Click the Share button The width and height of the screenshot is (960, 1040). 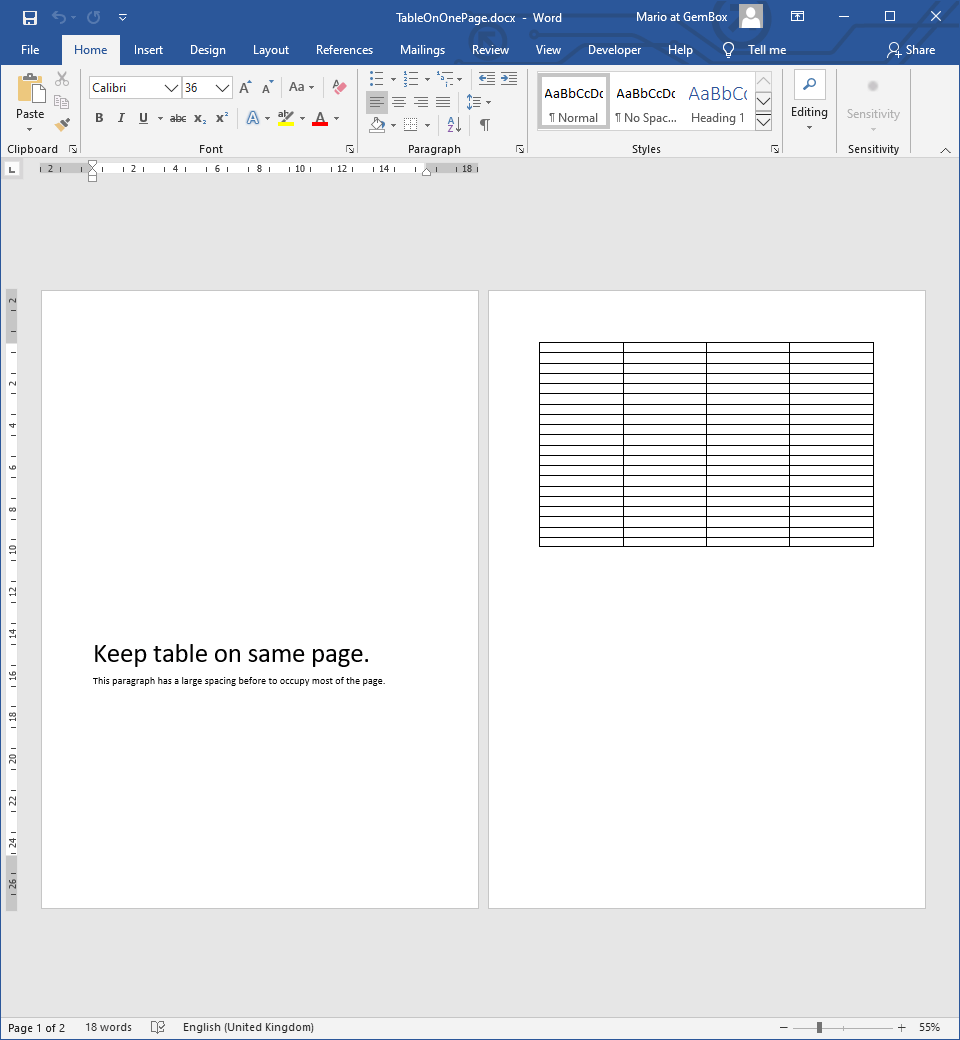click(911, 50)
